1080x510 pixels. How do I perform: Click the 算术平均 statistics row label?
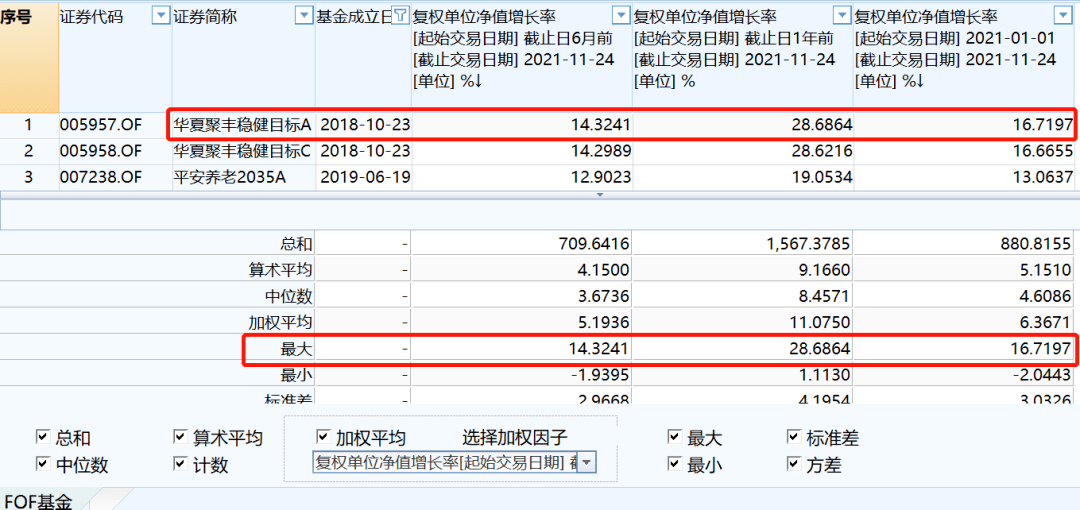(281, 270)
